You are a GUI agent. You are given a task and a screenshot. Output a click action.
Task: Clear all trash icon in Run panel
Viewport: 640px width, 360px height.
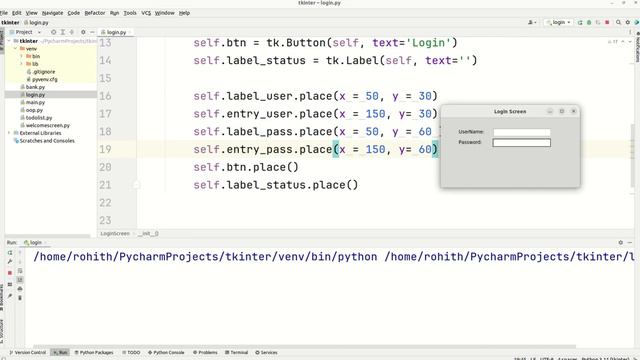pos(20,298)
